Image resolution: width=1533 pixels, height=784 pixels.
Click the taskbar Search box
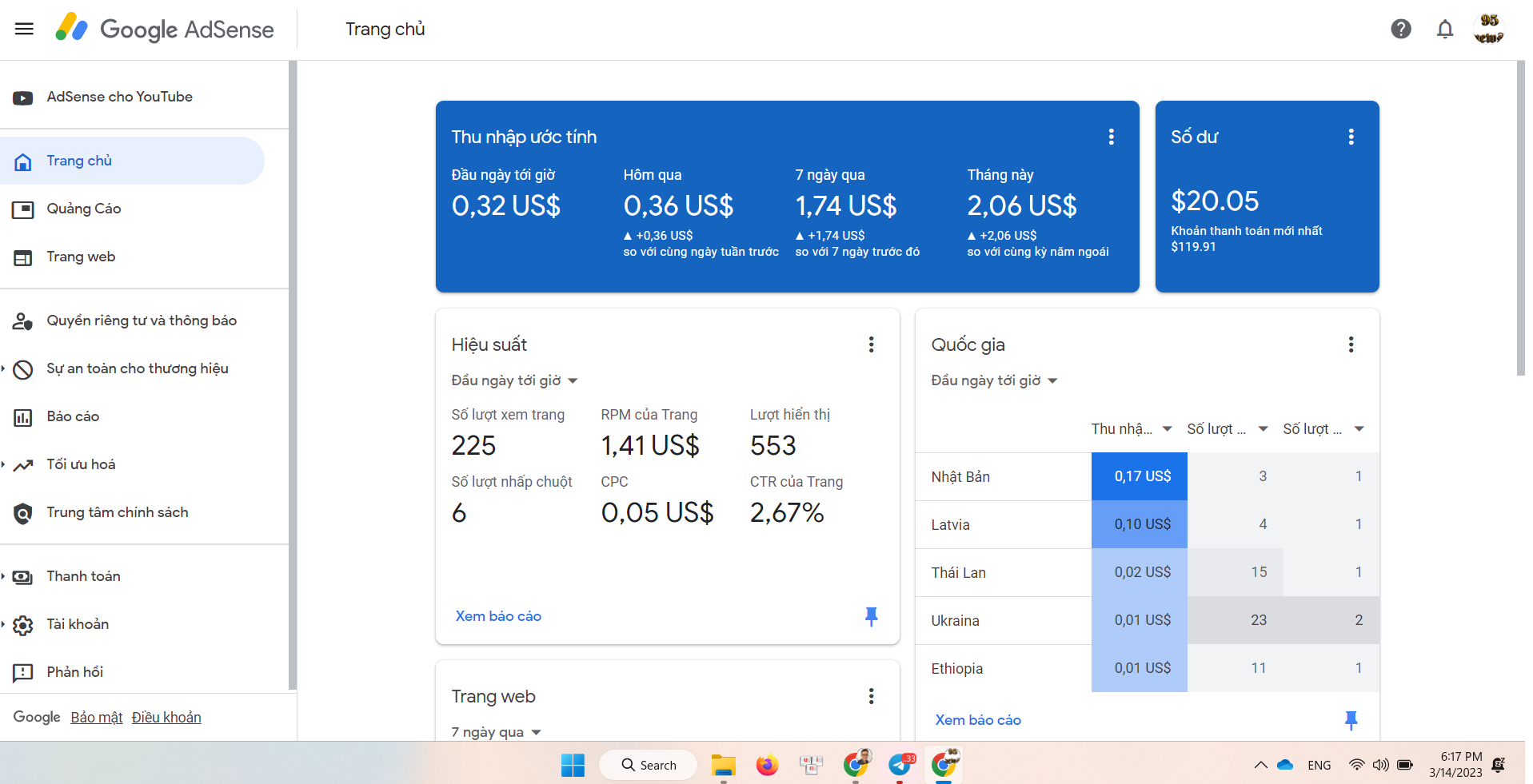tap(649, 765)
